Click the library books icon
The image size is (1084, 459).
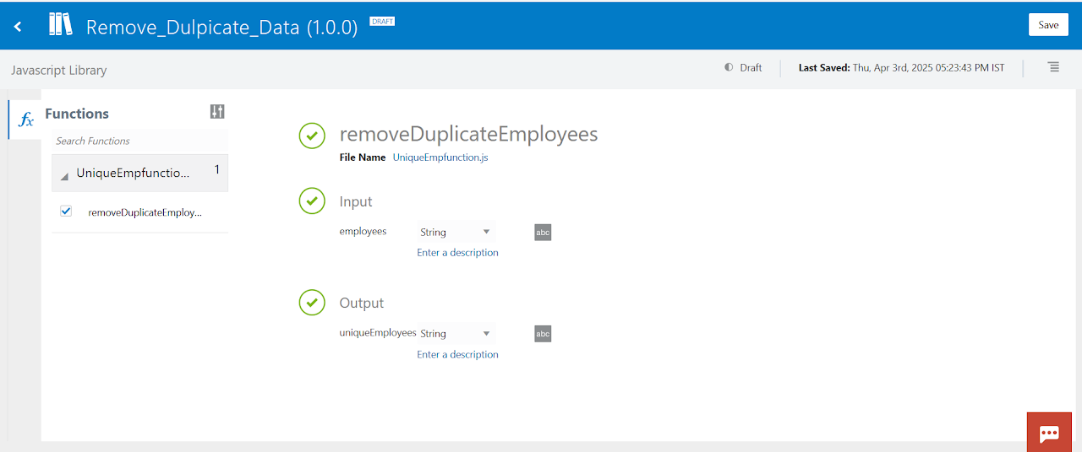(x=60, y=25)
